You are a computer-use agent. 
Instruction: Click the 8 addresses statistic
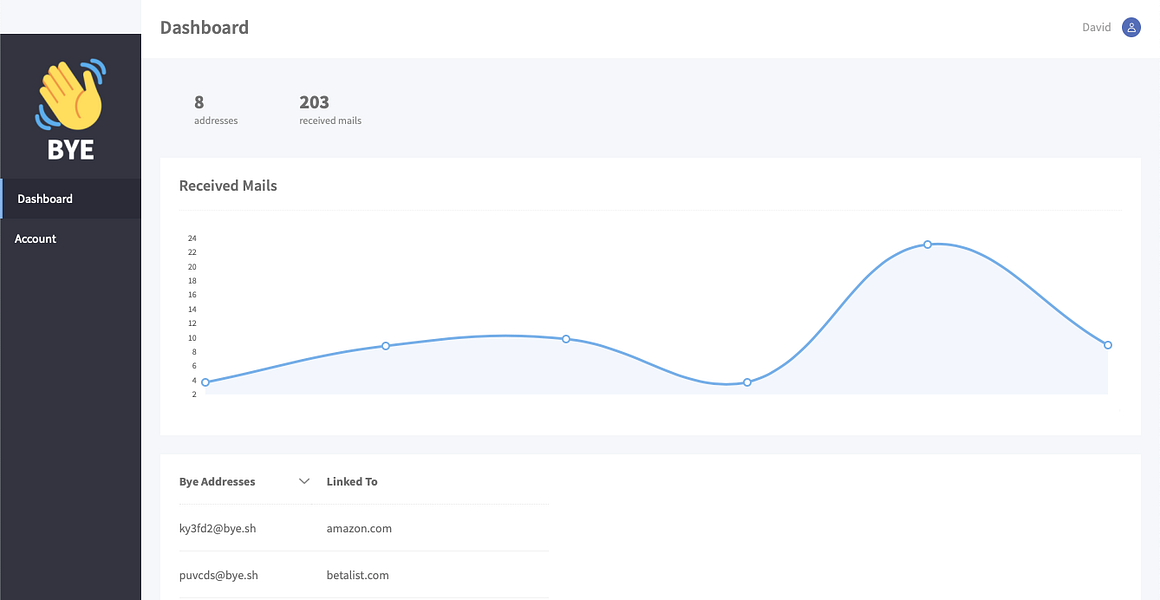click(x=216, y=109)
